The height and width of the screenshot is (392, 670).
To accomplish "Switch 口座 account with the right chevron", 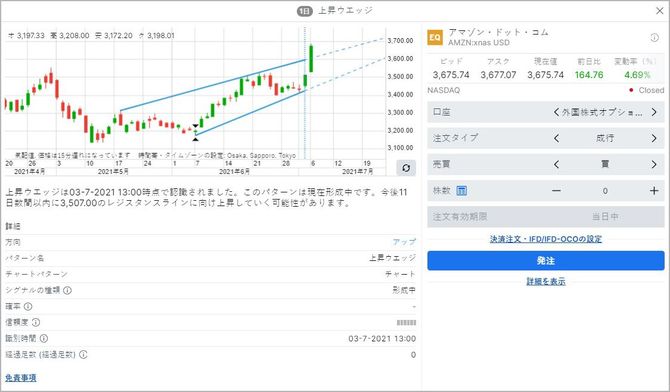I will (654, 112).
